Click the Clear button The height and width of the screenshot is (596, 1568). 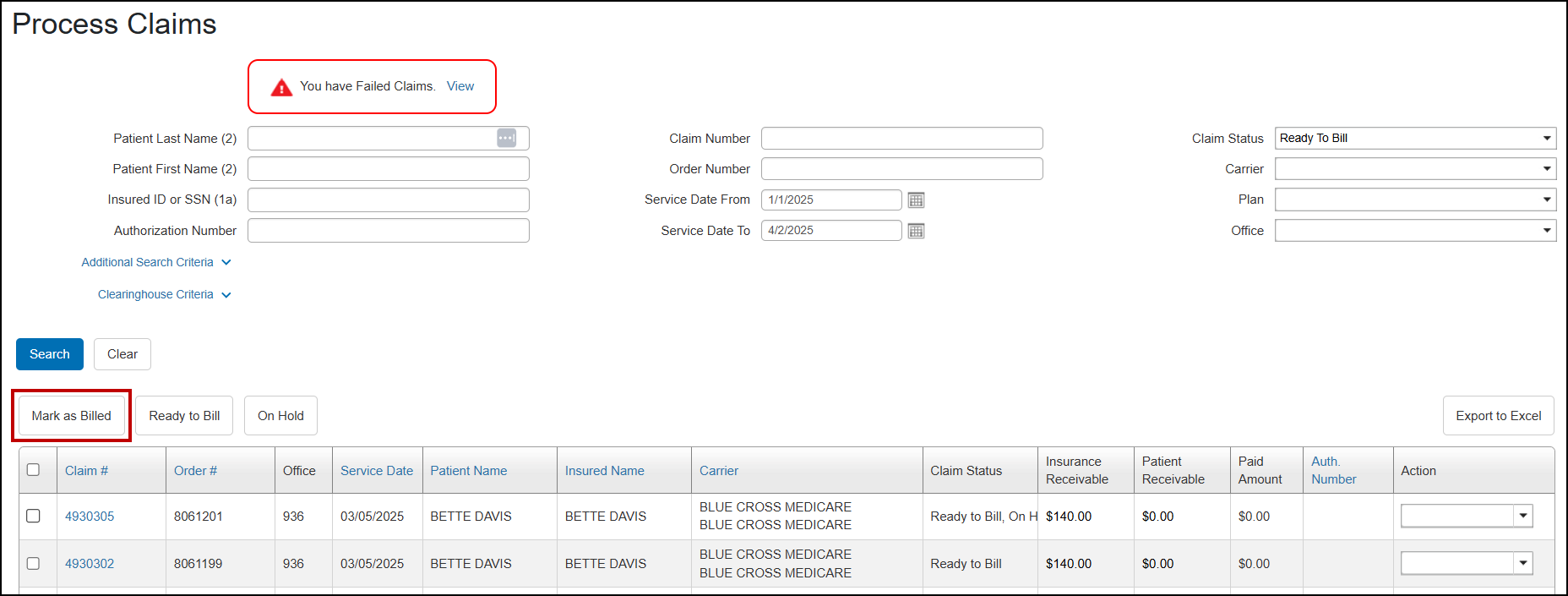pos(122,354)
